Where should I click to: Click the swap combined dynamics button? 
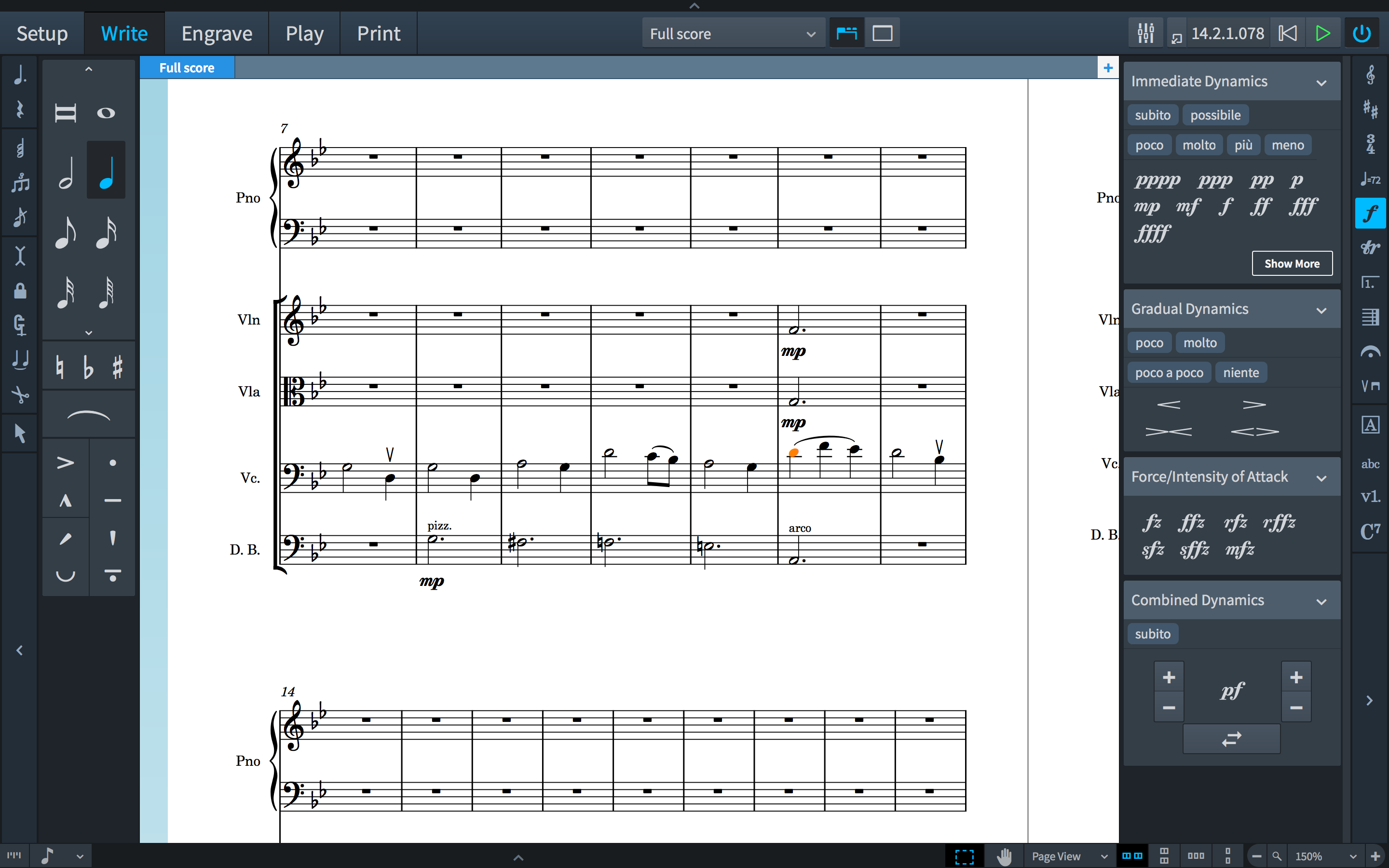pos(1231,739)
